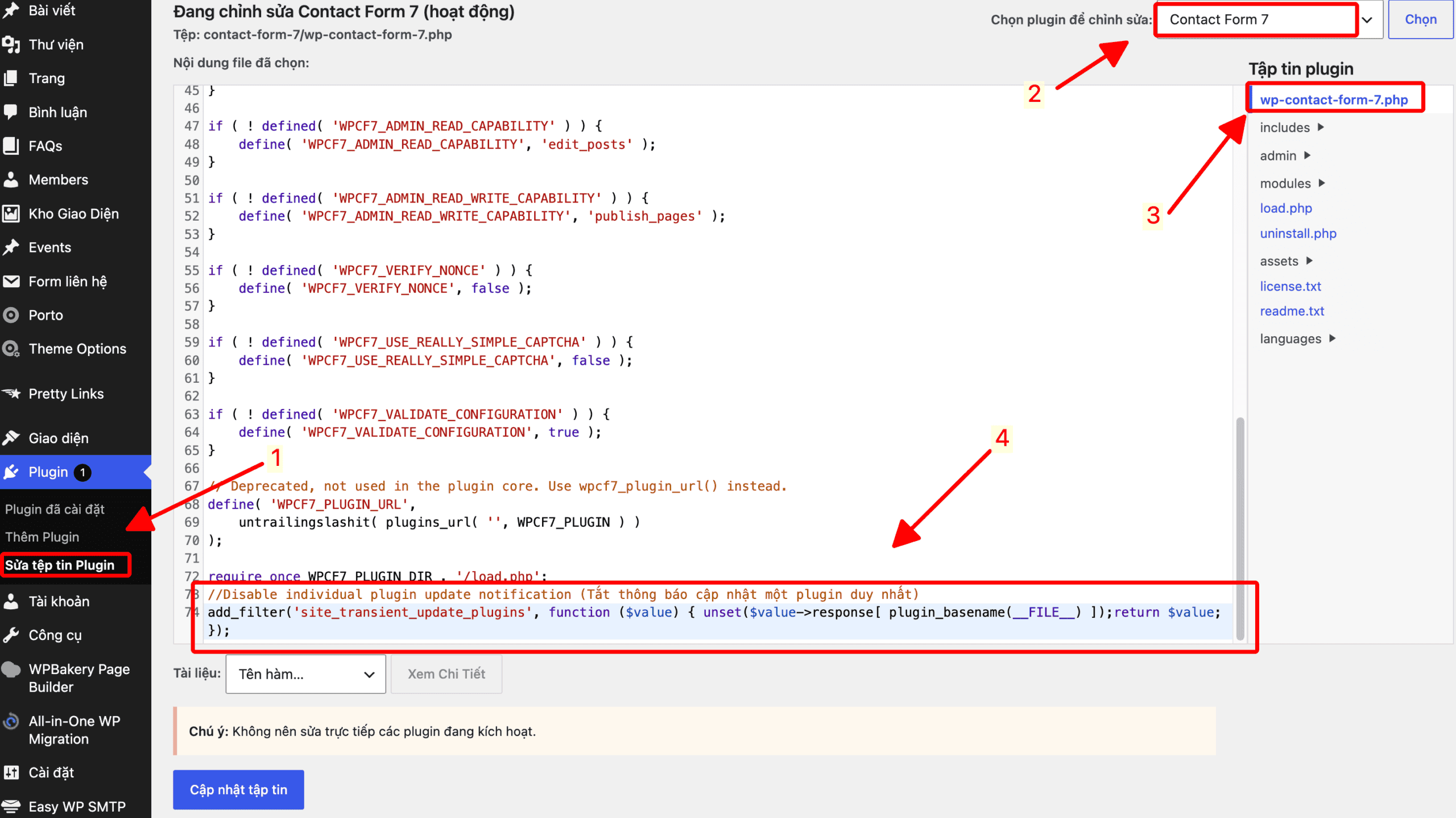
Task: Click the Porto circle icon
Action: point(11,315)
